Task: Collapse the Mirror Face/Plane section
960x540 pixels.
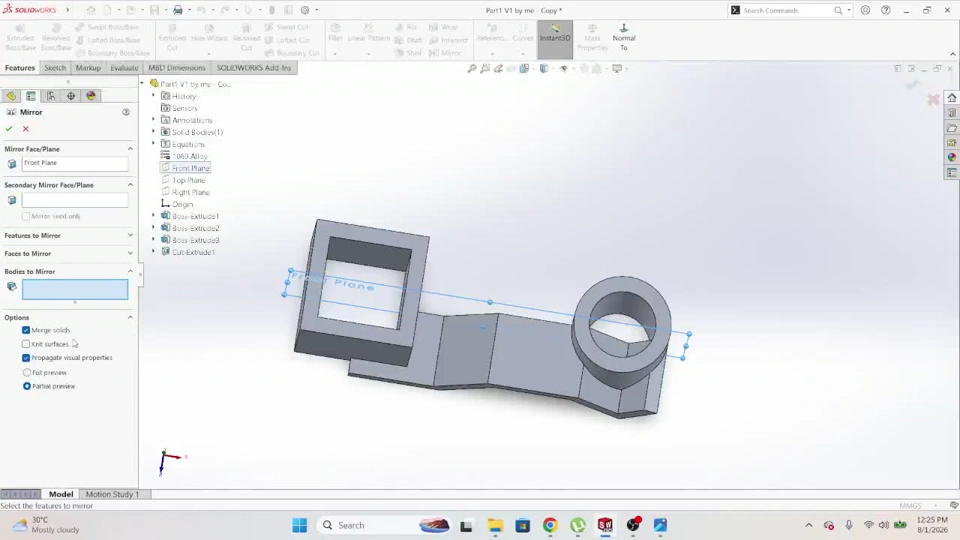Action: 130,149
